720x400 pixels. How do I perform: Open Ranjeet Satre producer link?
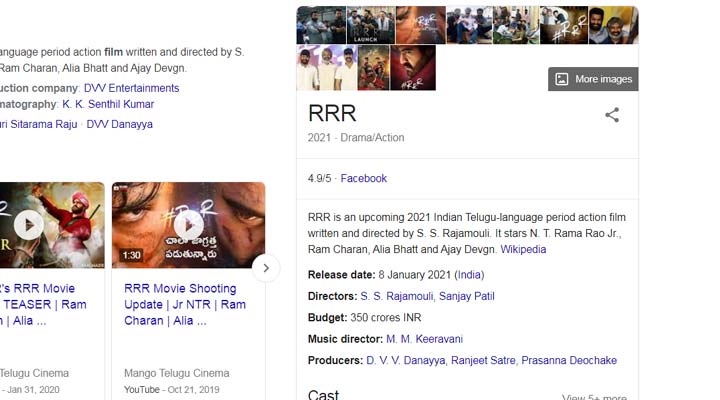point(484,360)
